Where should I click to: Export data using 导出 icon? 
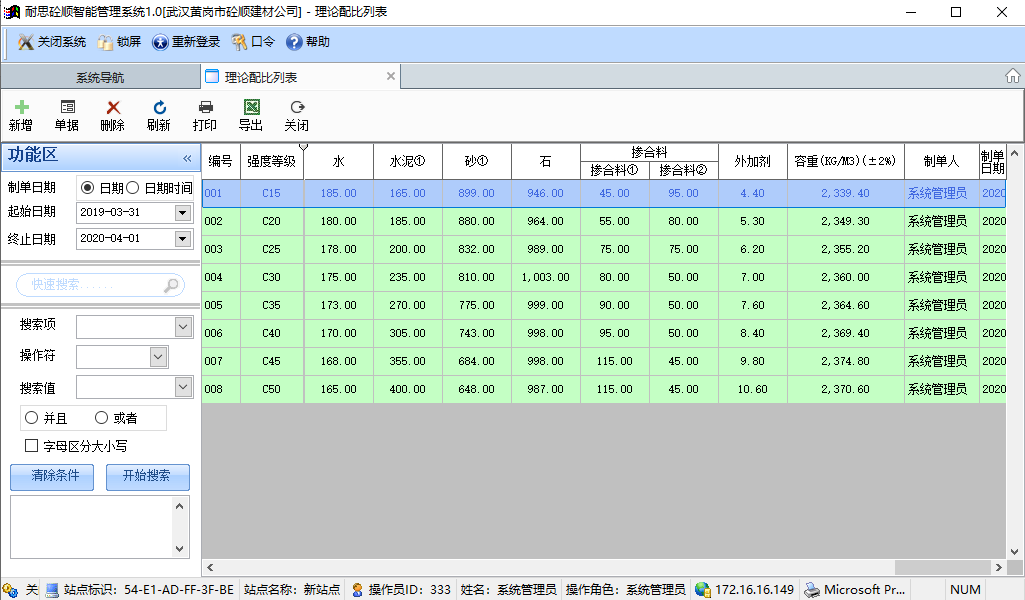click(x=251, y=107)
